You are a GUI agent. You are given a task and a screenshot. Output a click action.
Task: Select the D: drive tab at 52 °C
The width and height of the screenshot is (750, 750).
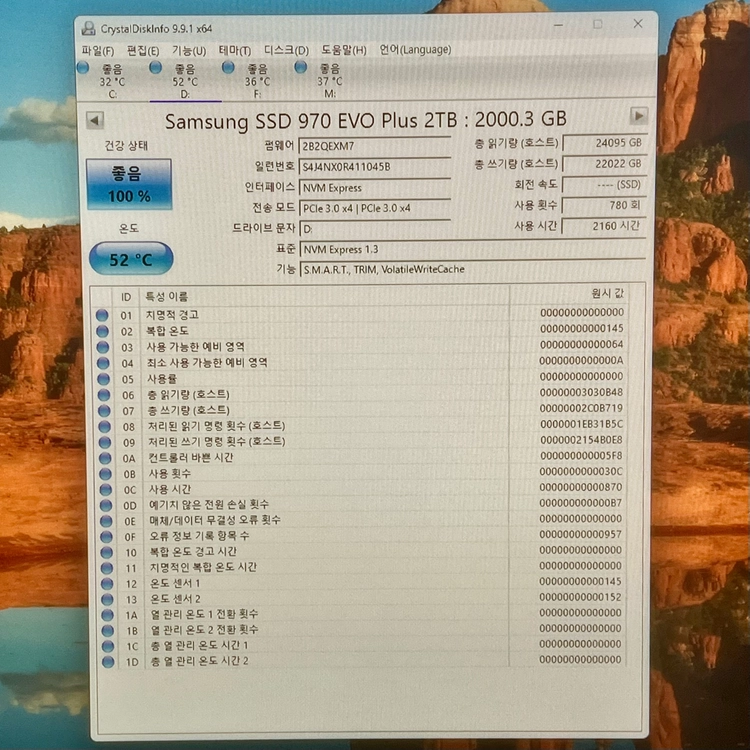point(186,81)
